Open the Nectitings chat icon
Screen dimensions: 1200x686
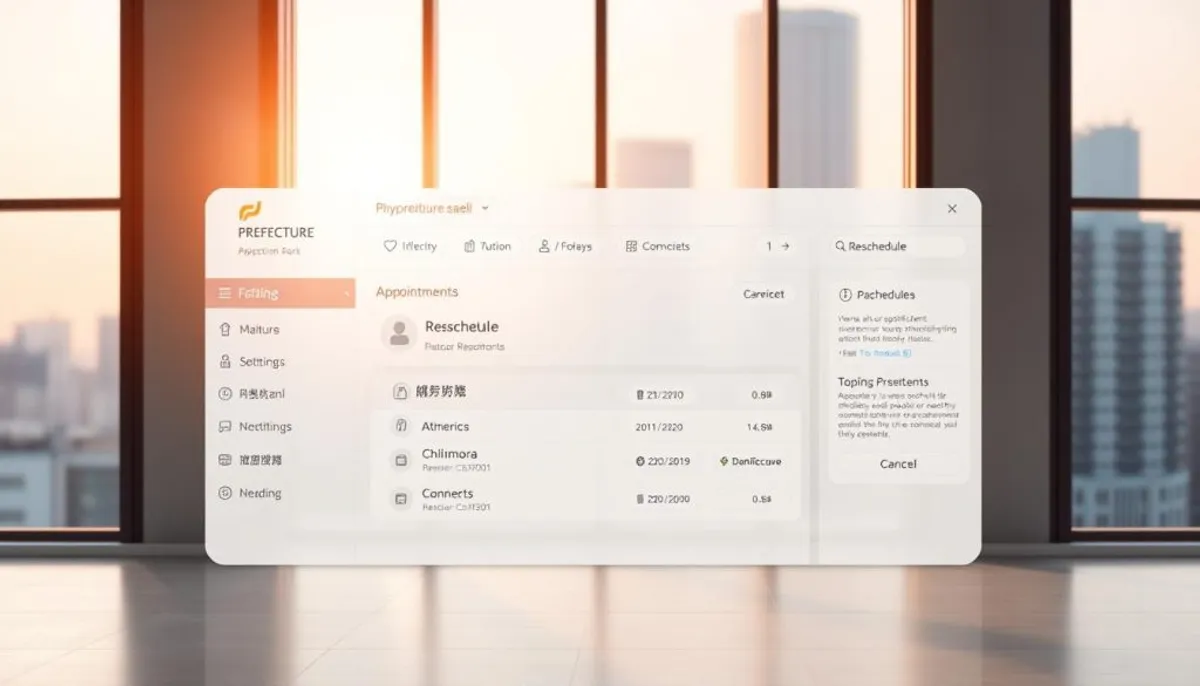click(x=224, y=426)
